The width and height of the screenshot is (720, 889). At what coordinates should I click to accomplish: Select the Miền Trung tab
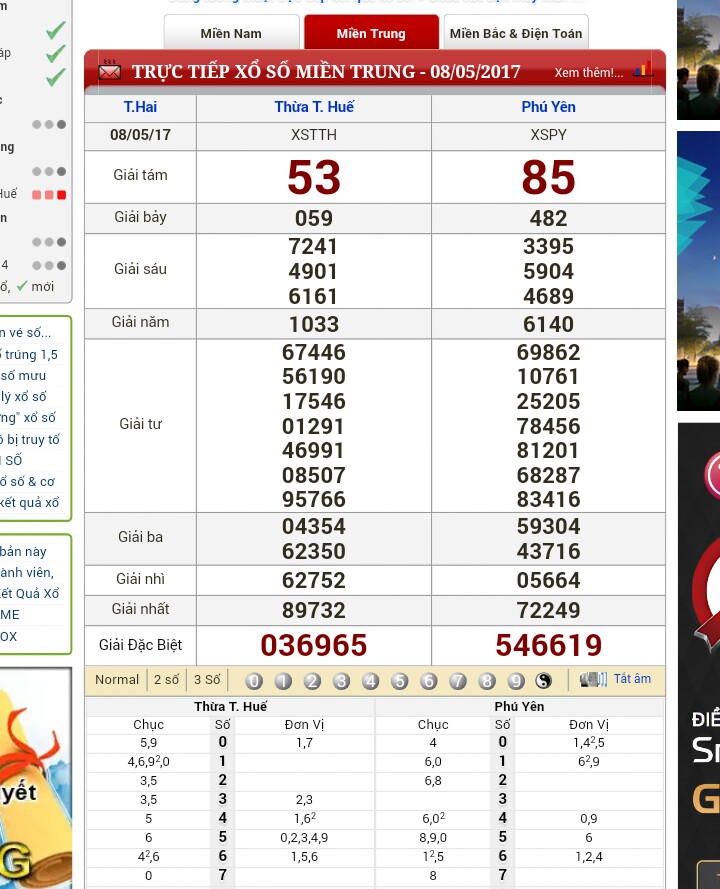[371, 33]
